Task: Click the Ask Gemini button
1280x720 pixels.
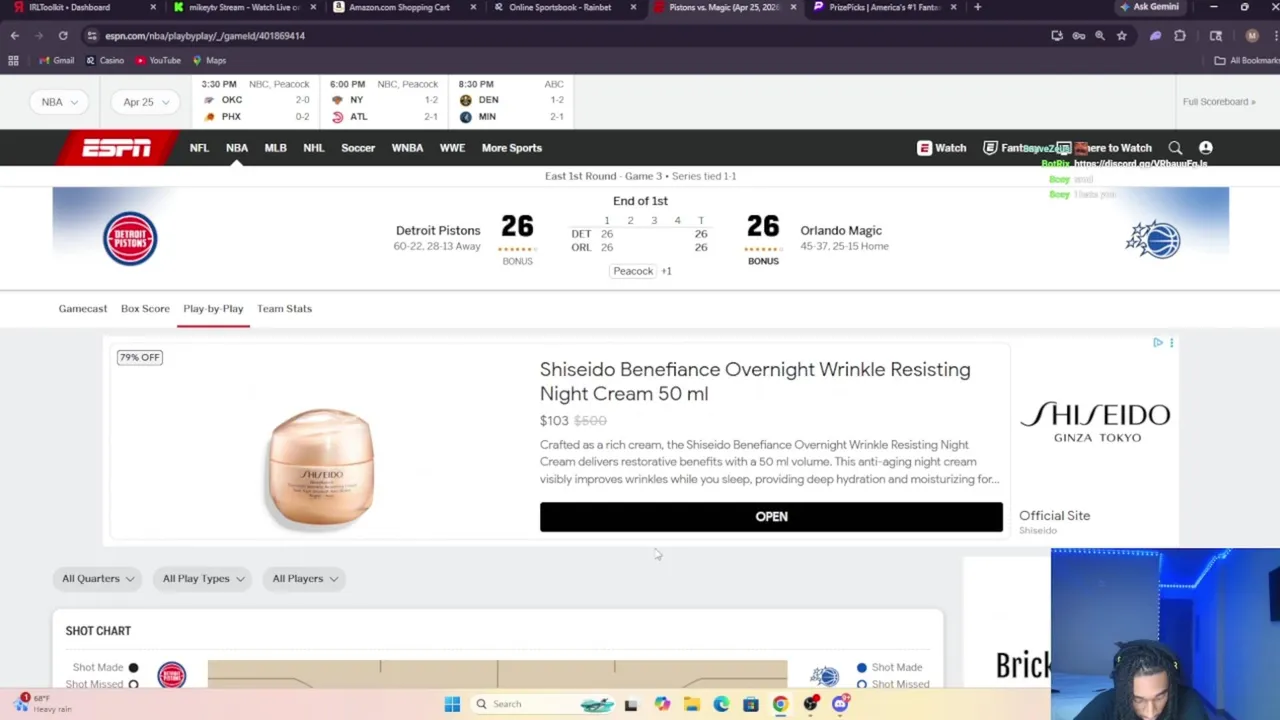Action: 1150,7
